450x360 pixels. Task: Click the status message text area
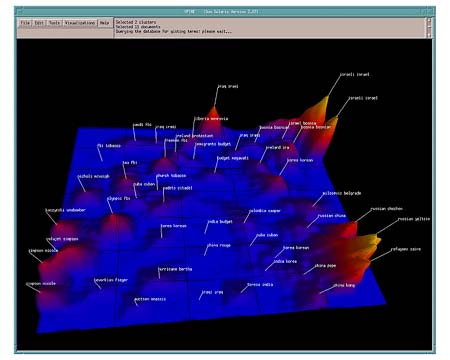pyautogui.click(x=270, y=28)
